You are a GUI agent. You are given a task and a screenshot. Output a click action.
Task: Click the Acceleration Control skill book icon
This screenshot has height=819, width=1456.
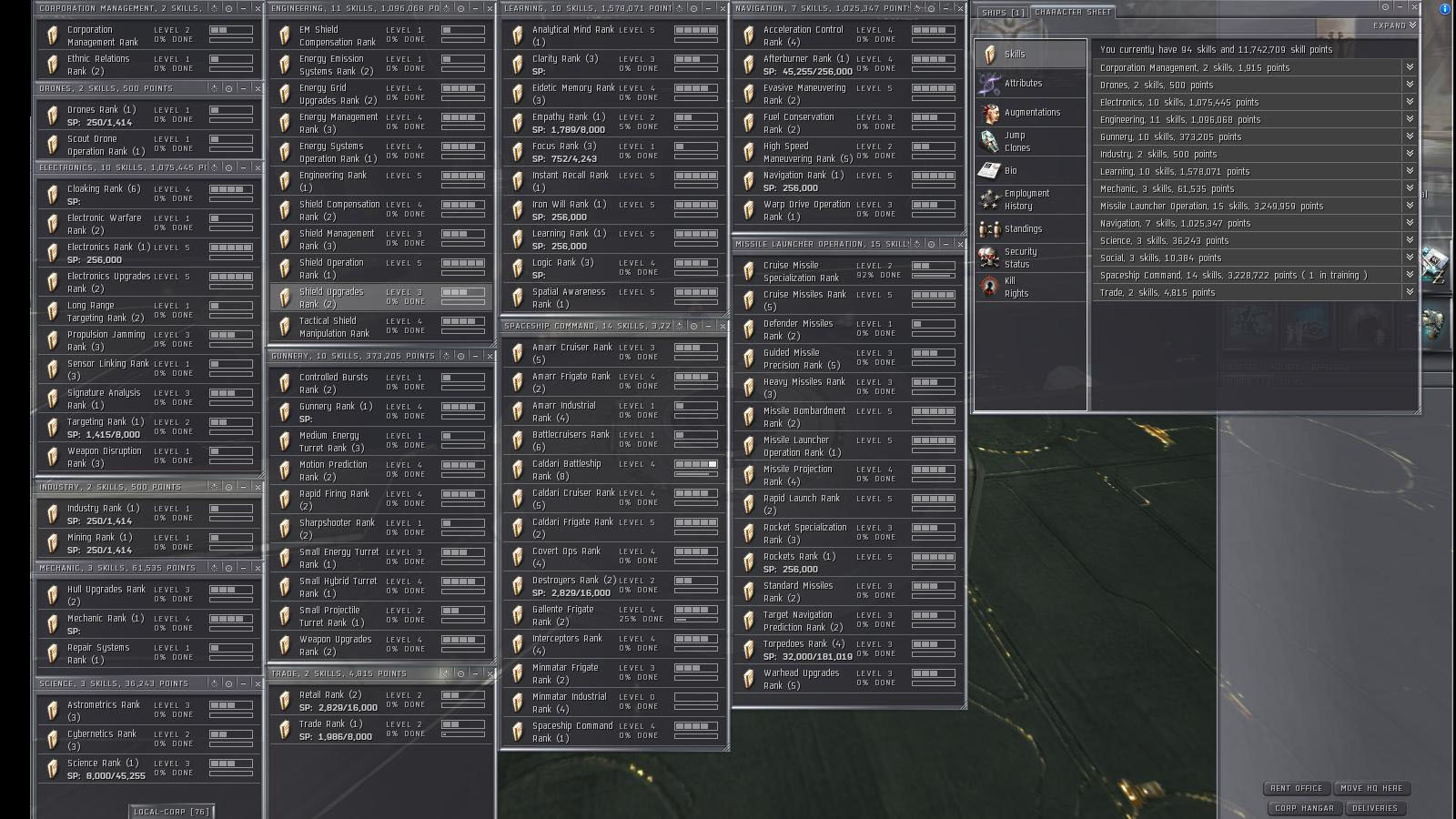748,35
